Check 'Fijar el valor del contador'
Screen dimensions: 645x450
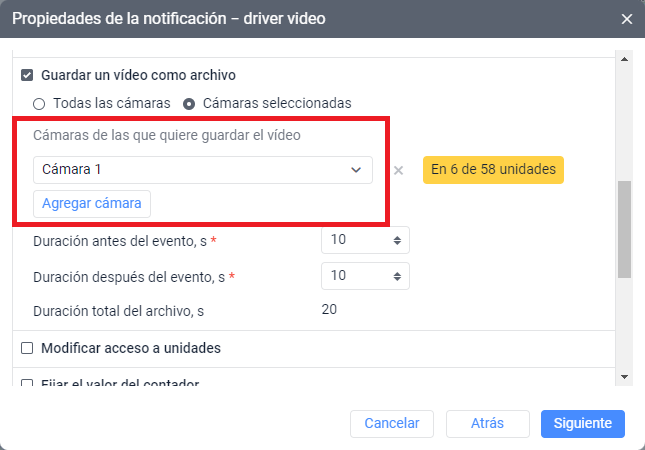coord(28,382)
